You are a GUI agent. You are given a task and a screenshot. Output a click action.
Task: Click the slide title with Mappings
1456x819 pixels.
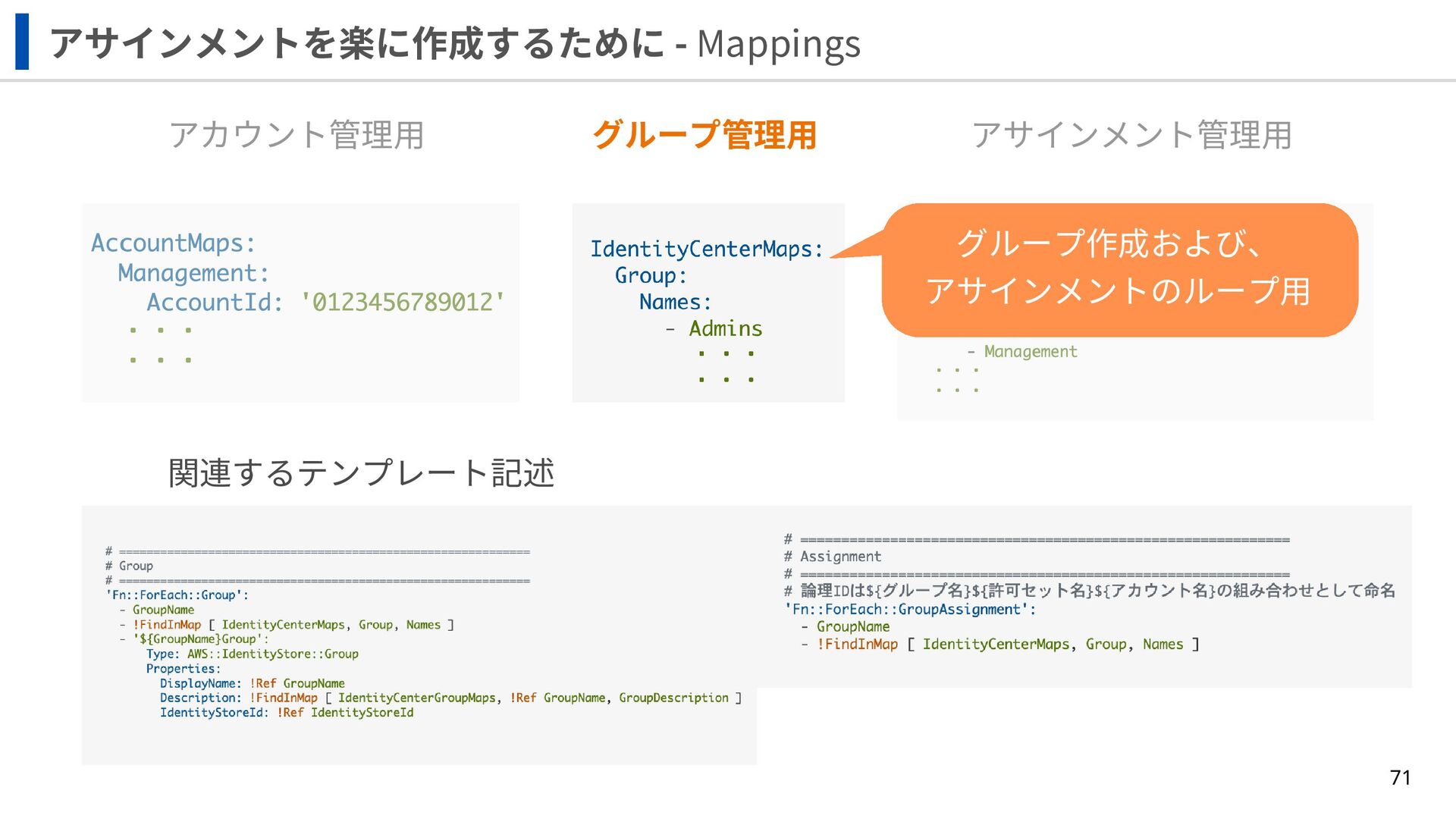(455, 43)
